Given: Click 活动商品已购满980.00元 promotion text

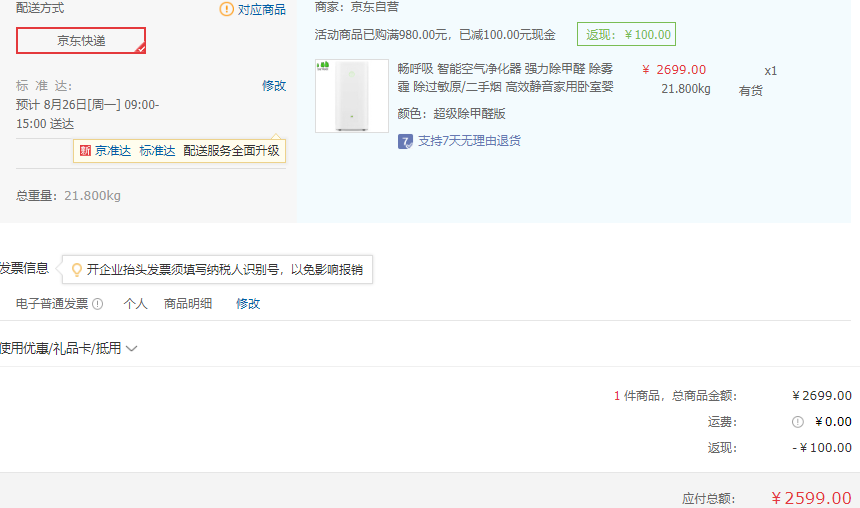Looking at the screenshot, I should coord(435,35).
